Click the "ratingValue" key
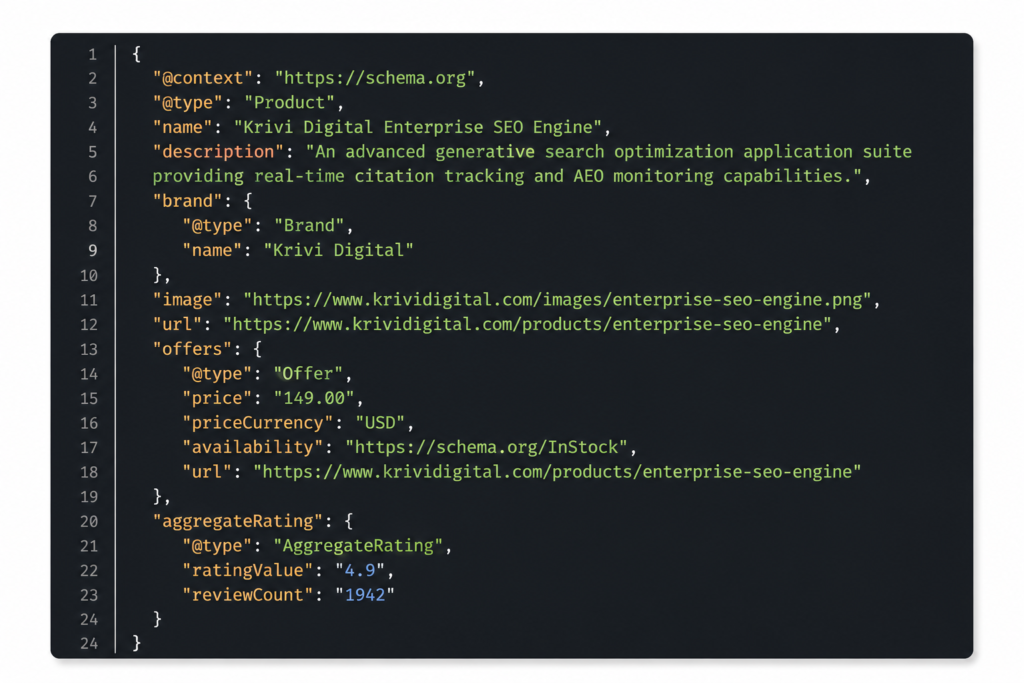The height and width of the screenshot is (683, 1024). pos(248,571)
